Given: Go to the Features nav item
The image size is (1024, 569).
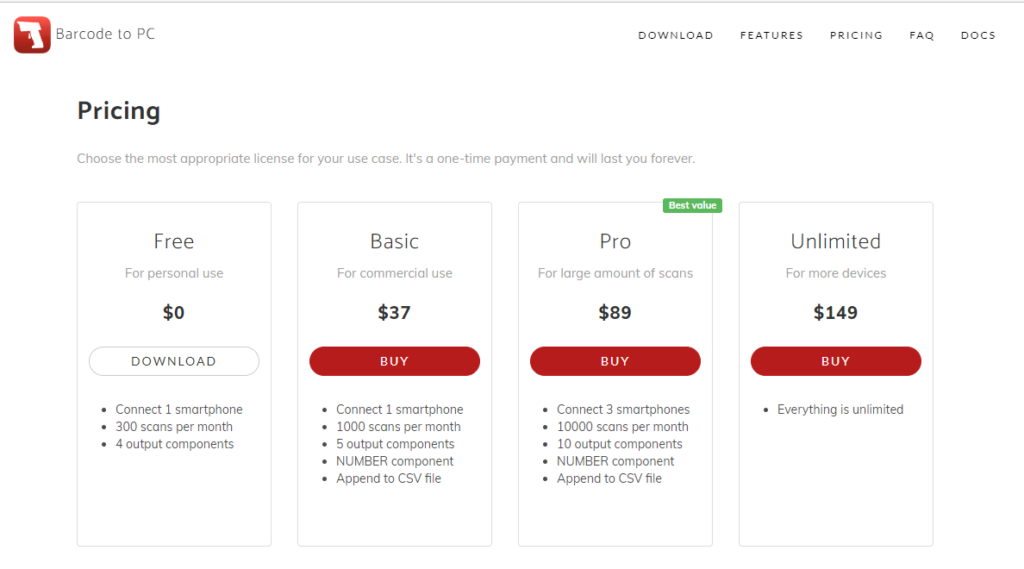Looking at the screenshot, I should point(771,35).
